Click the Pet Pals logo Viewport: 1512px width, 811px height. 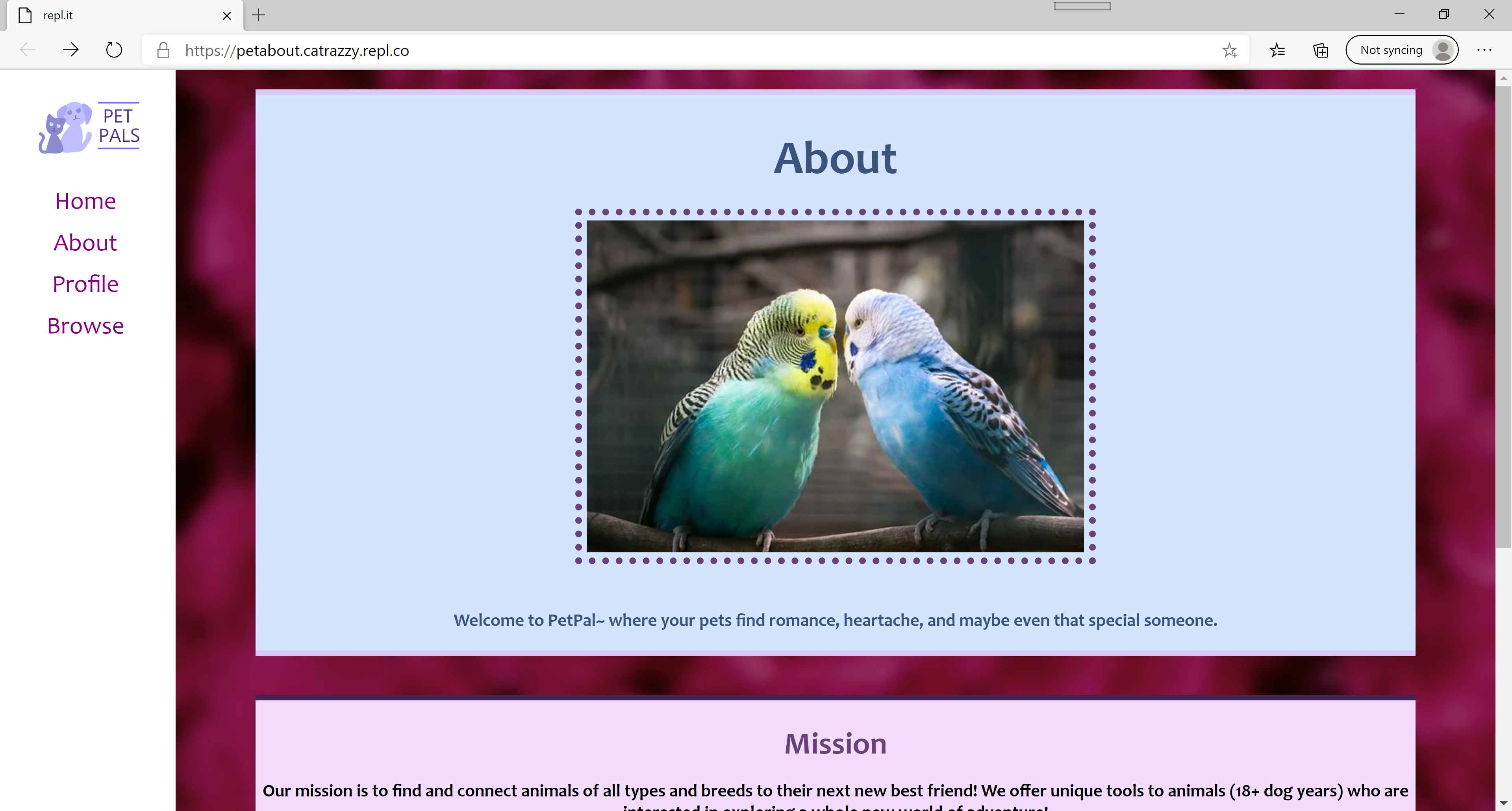[x=89, y=127]
